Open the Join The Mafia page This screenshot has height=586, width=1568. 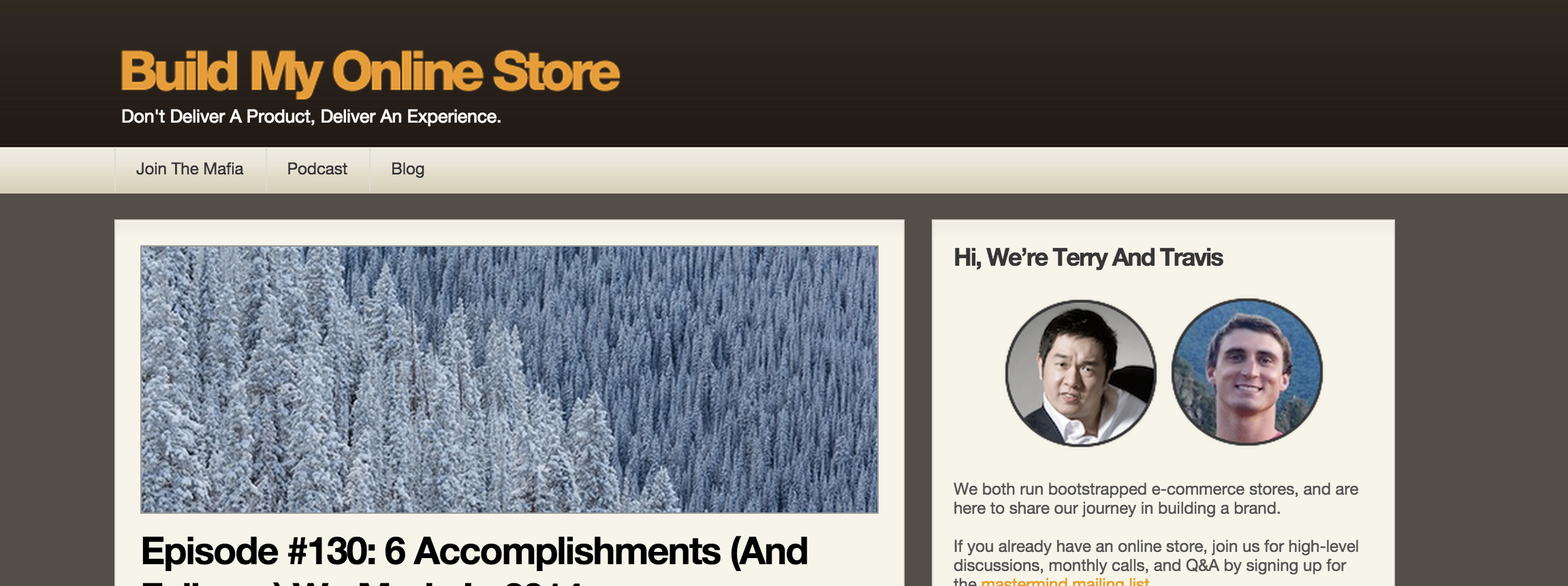coord(190,169)
